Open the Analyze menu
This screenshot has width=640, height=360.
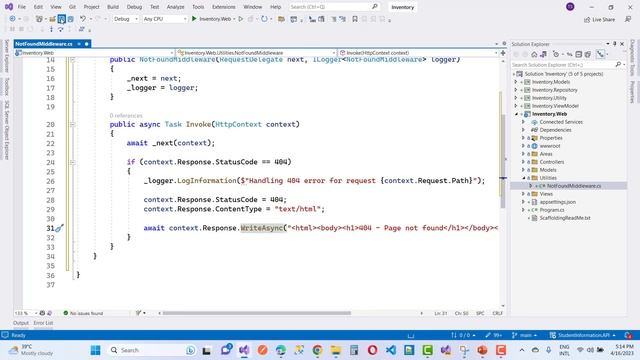[x=176, y=7]
